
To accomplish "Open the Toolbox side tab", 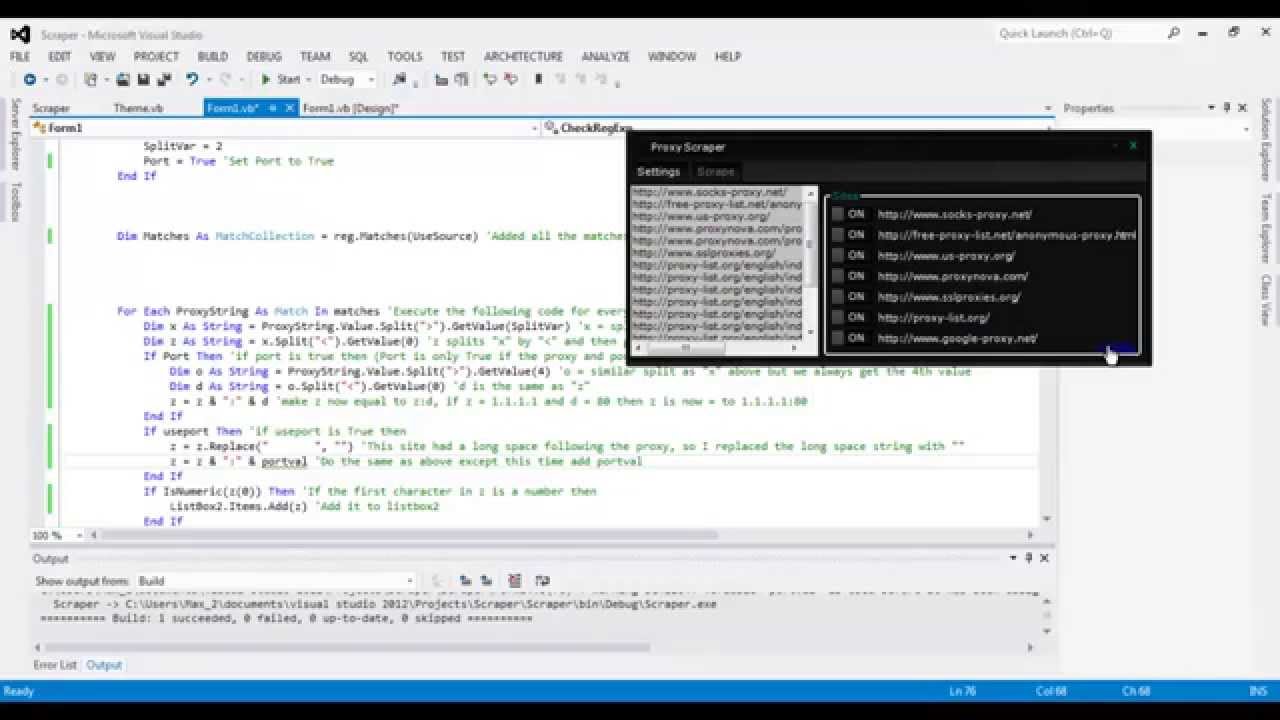I will [15, 201].
